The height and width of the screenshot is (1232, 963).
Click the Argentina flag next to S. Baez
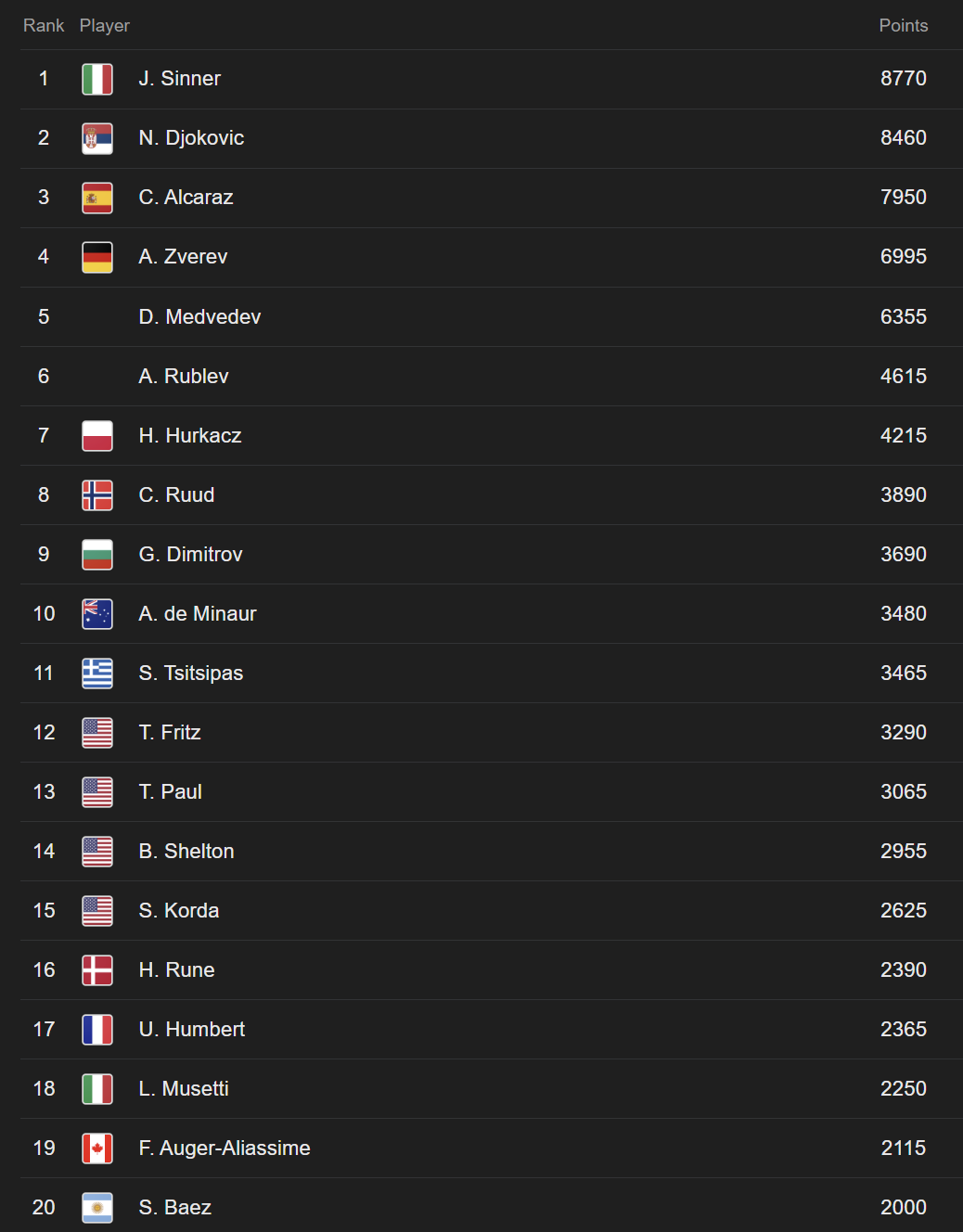coord(97,1207)
